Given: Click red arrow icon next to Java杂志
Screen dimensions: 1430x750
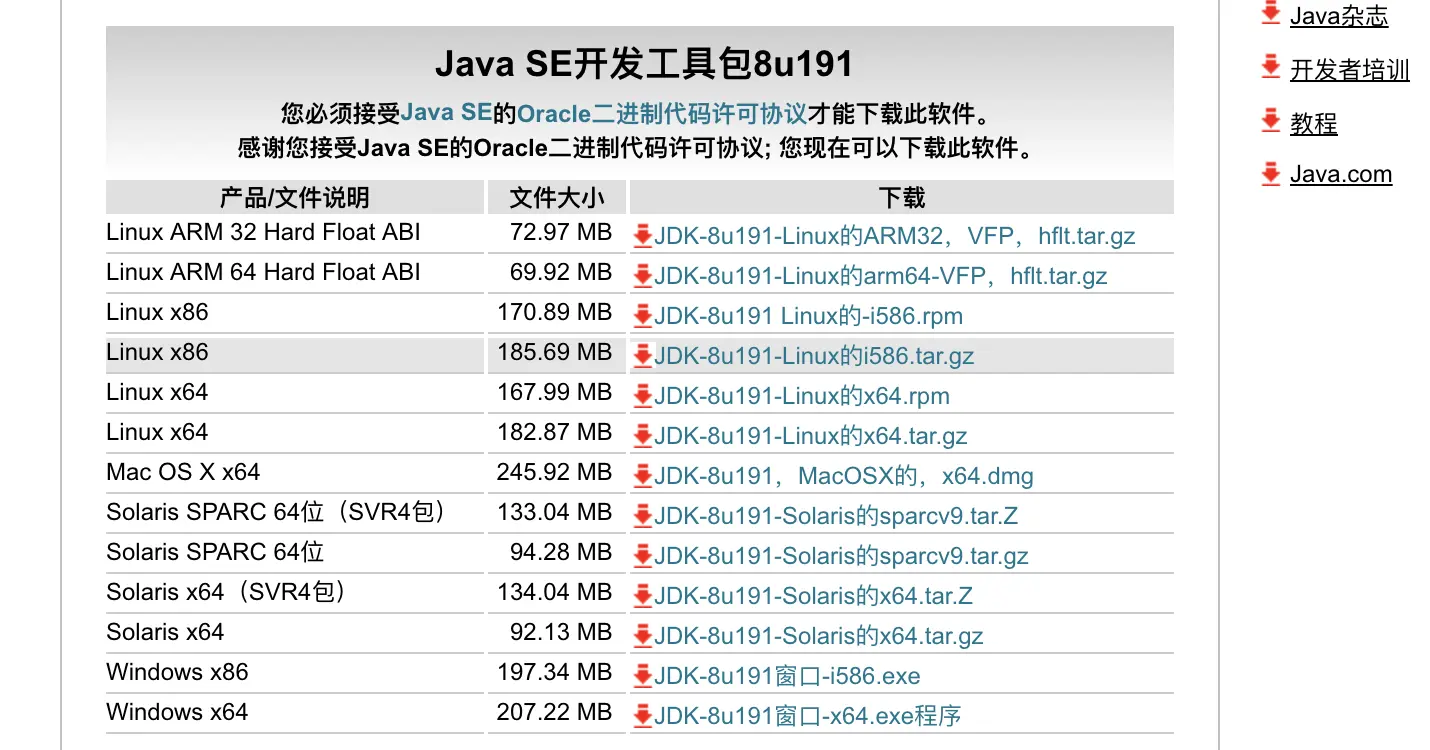Looking at the screenshot, I should (x=1271, y=14).
